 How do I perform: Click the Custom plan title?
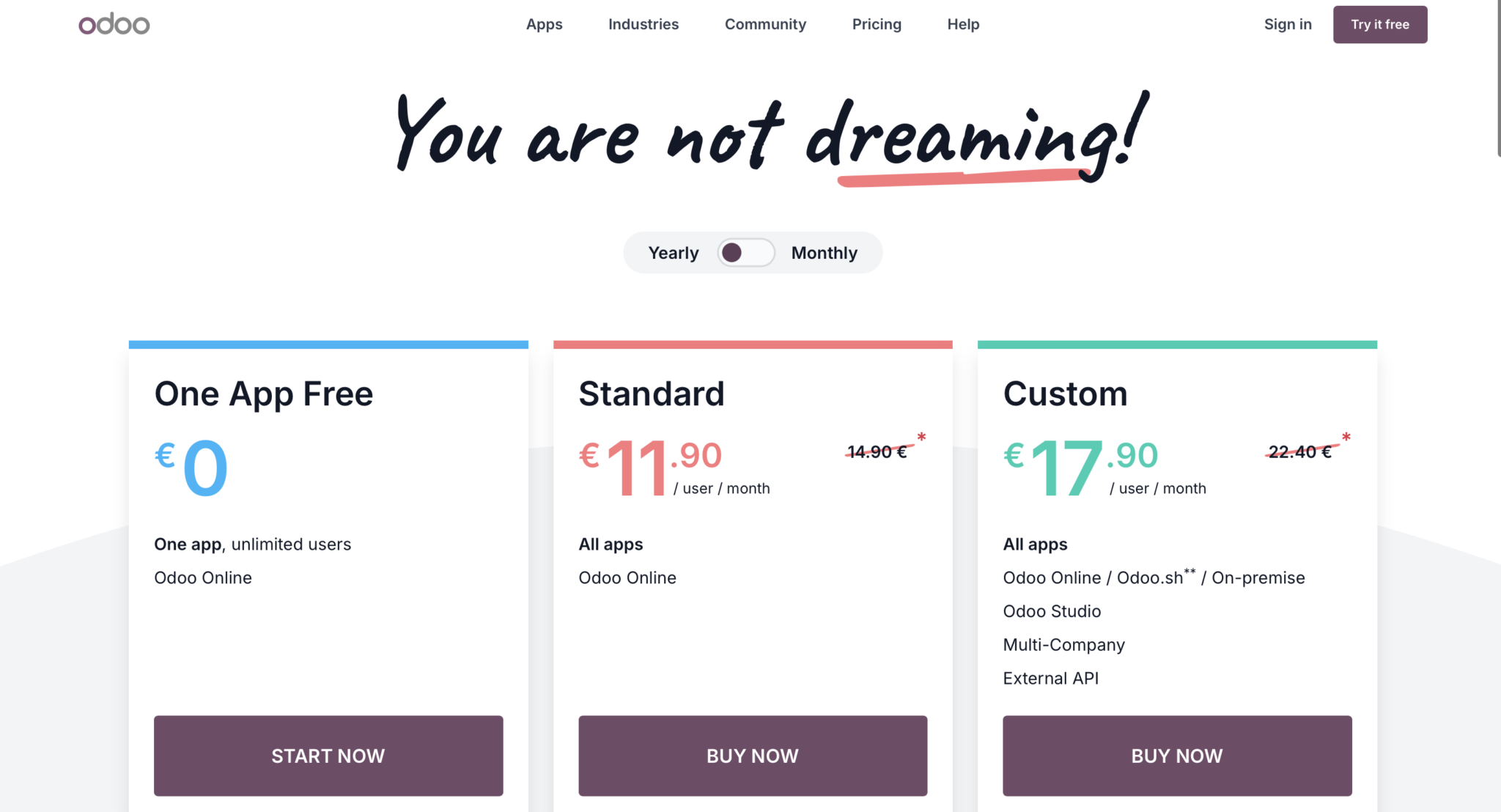pyautogui.click(x=1065, y=394)
